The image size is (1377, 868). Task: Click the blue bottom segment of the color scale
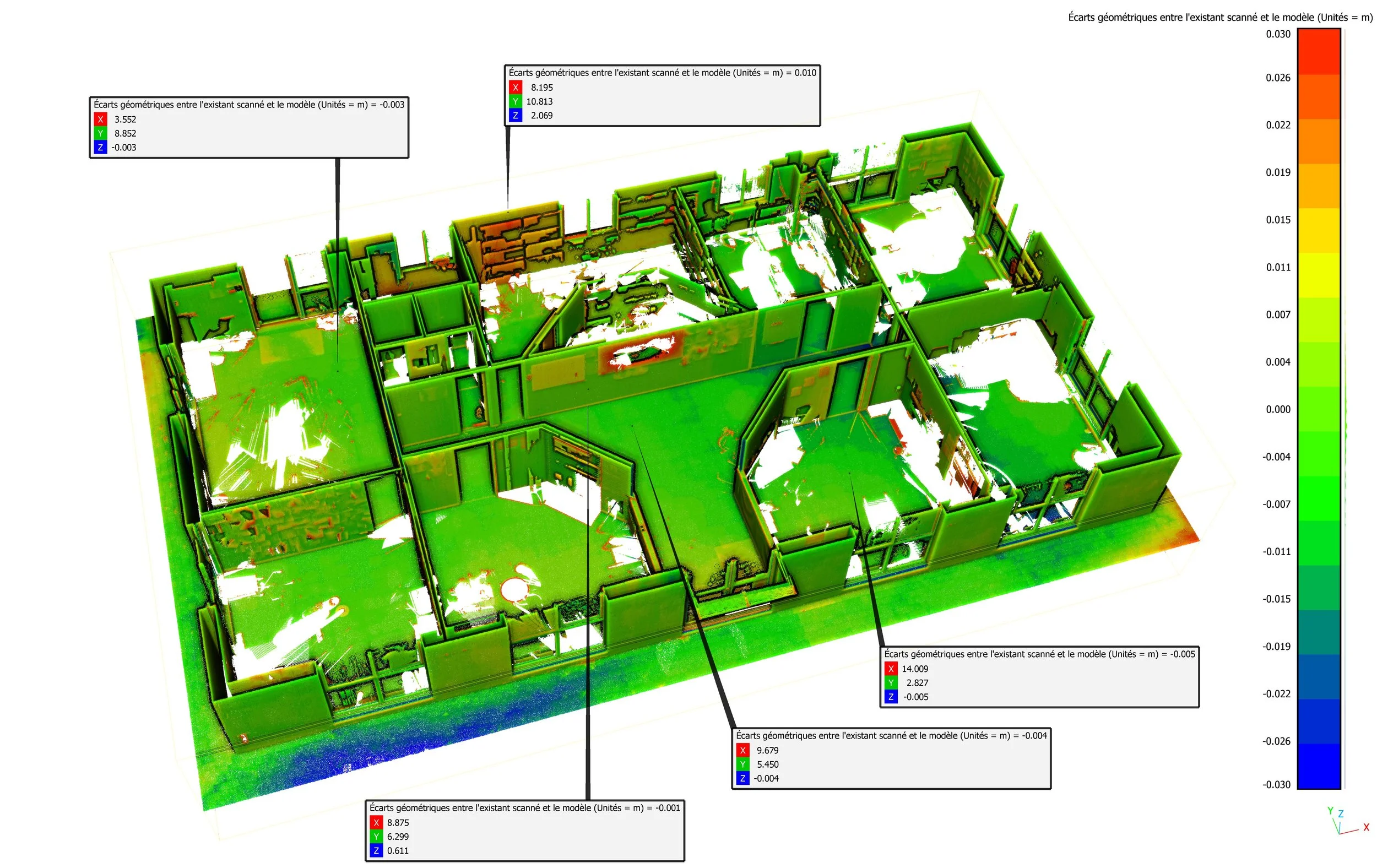click(1319, 766)
